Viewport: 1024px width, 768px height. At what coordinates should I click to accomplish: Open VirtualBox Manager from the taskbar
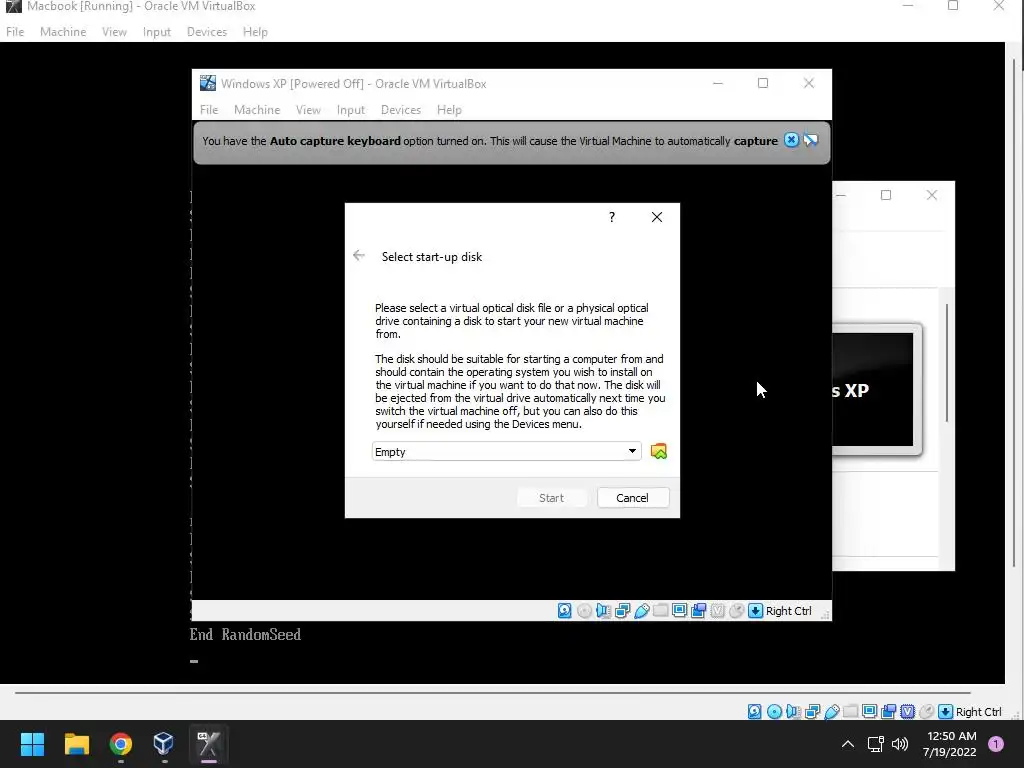click(163, 744)
